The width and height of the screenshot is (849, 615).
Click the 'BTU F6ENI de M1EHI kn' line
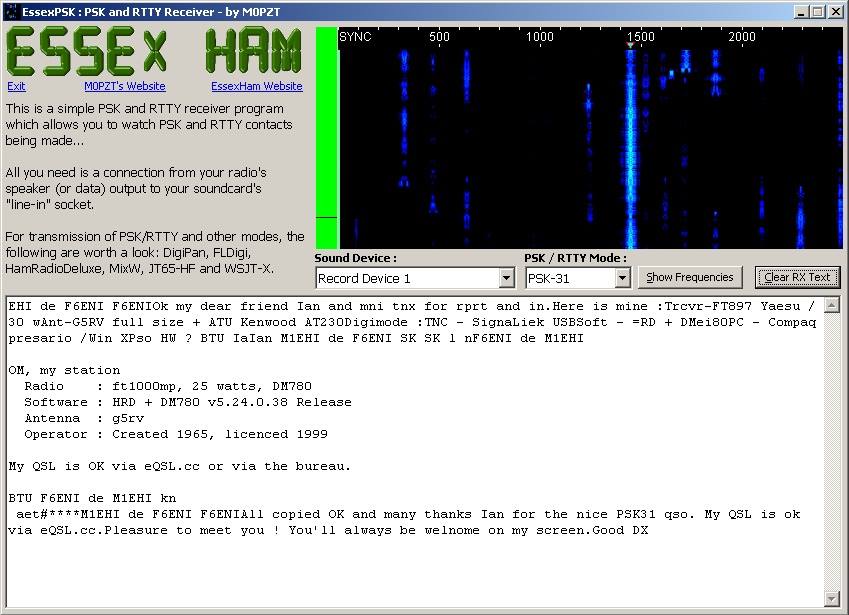[x=92, y=498]
